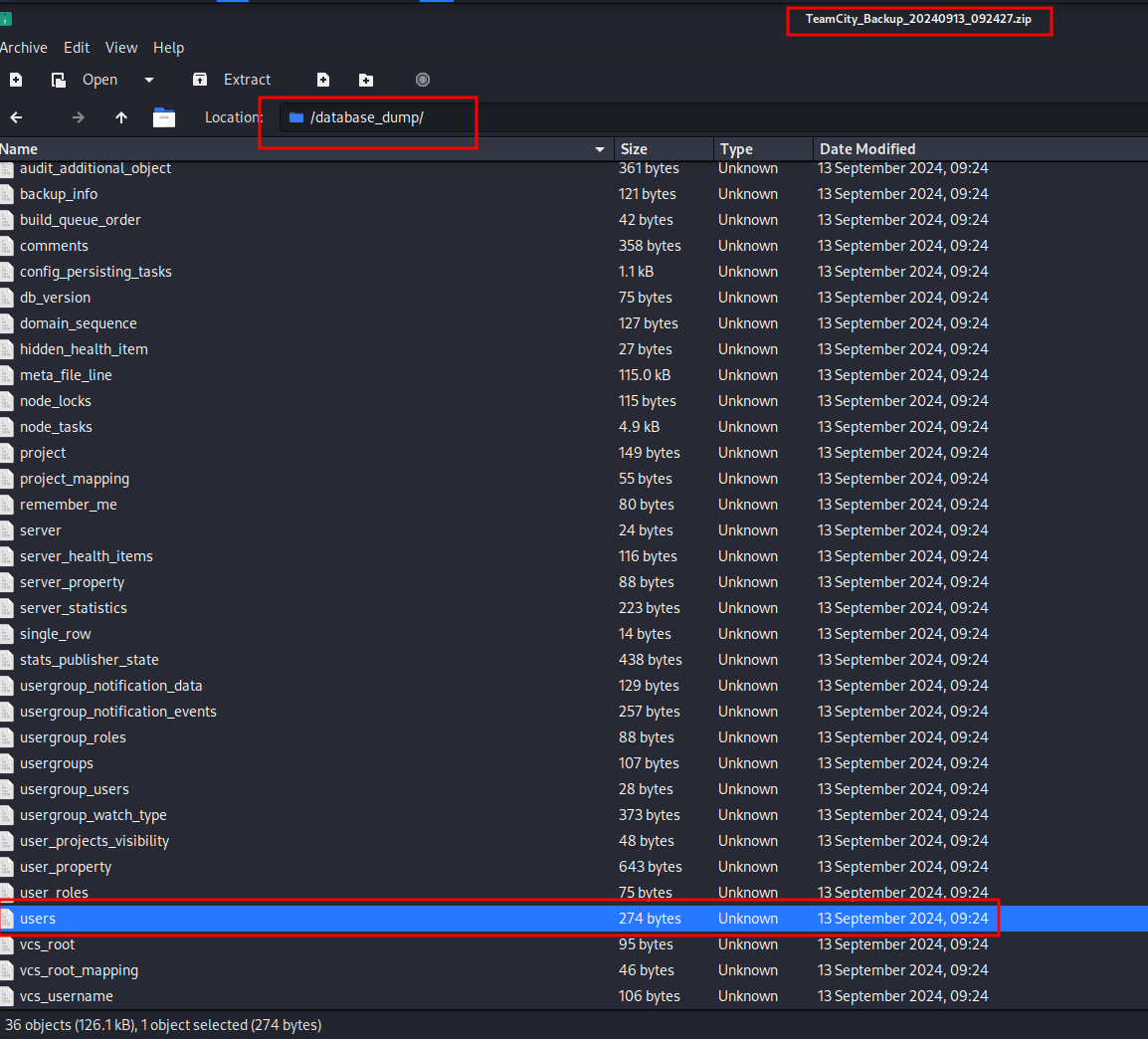Expand the Open recent archives dropdown arrow

coord(149,80)
